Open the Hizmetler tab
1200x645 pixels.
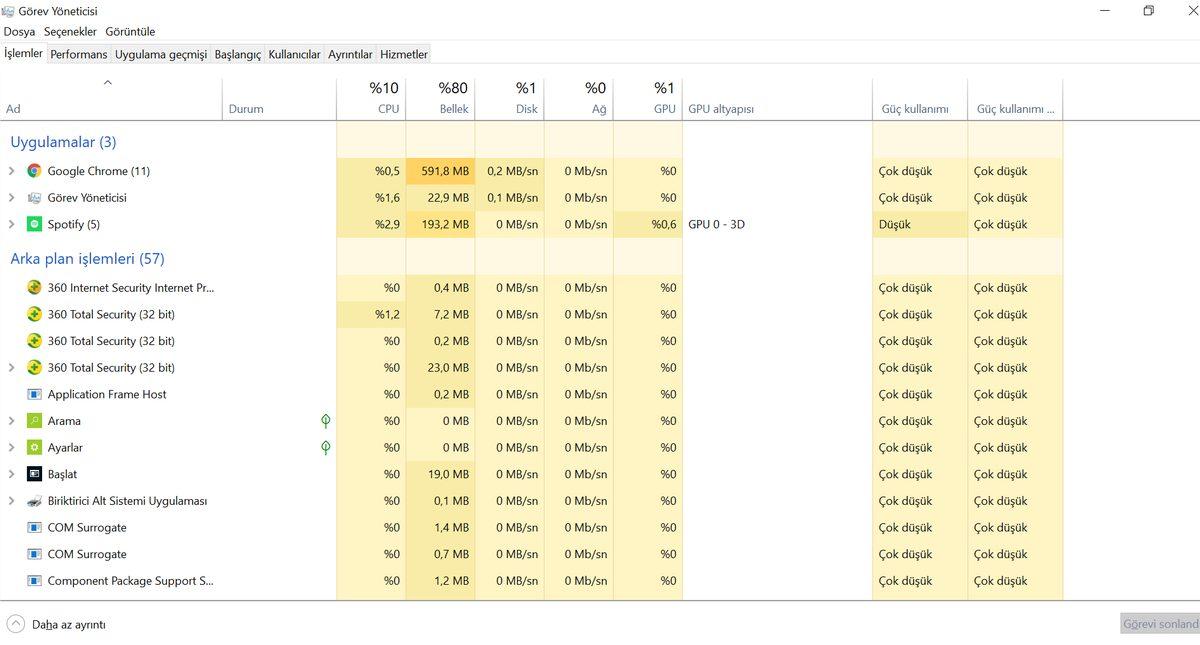click(x=403, y=54)
